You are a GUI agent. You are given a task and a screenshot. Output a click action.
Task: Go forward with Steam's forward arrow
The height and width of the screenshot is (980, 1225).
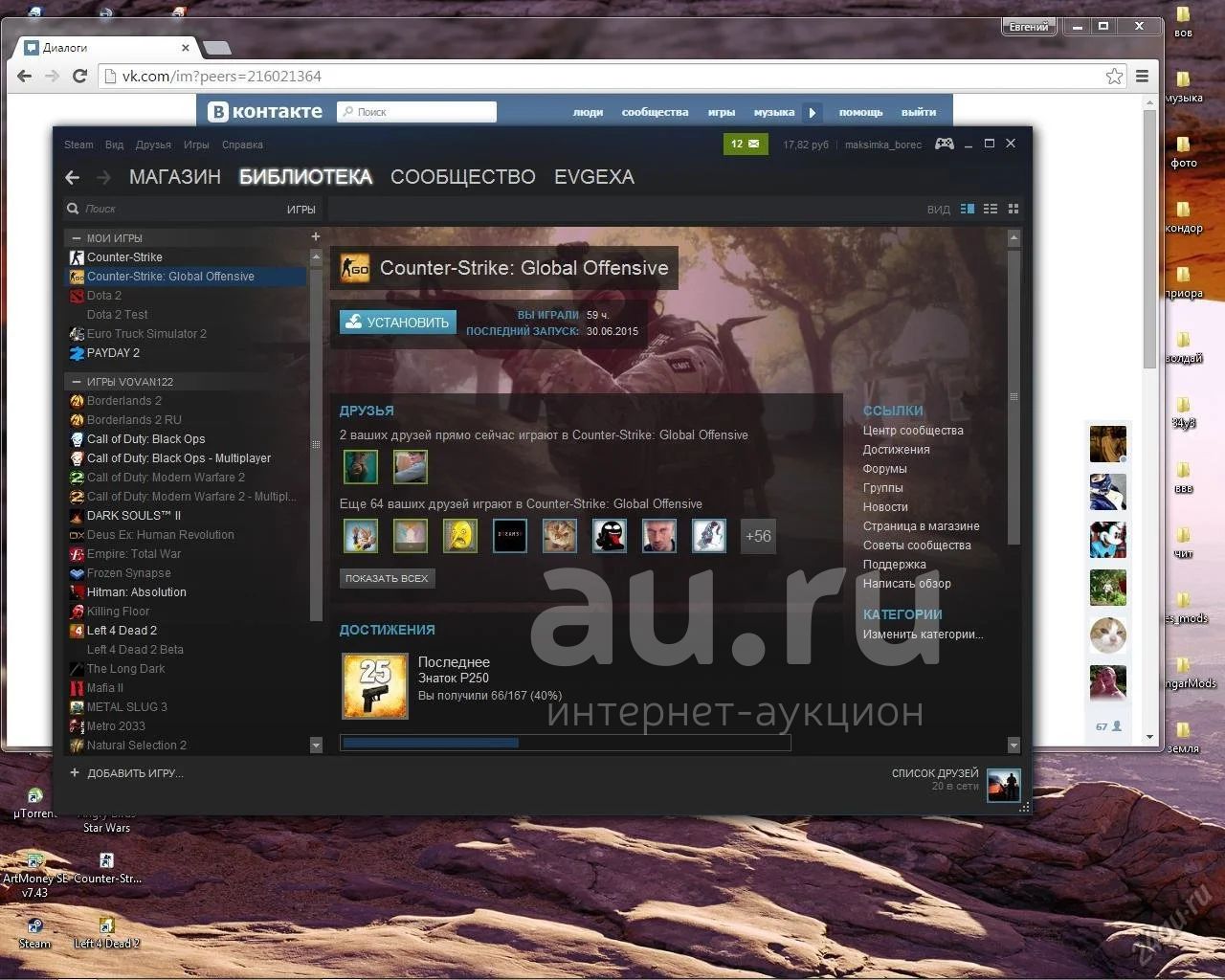(x=103, y=177)
